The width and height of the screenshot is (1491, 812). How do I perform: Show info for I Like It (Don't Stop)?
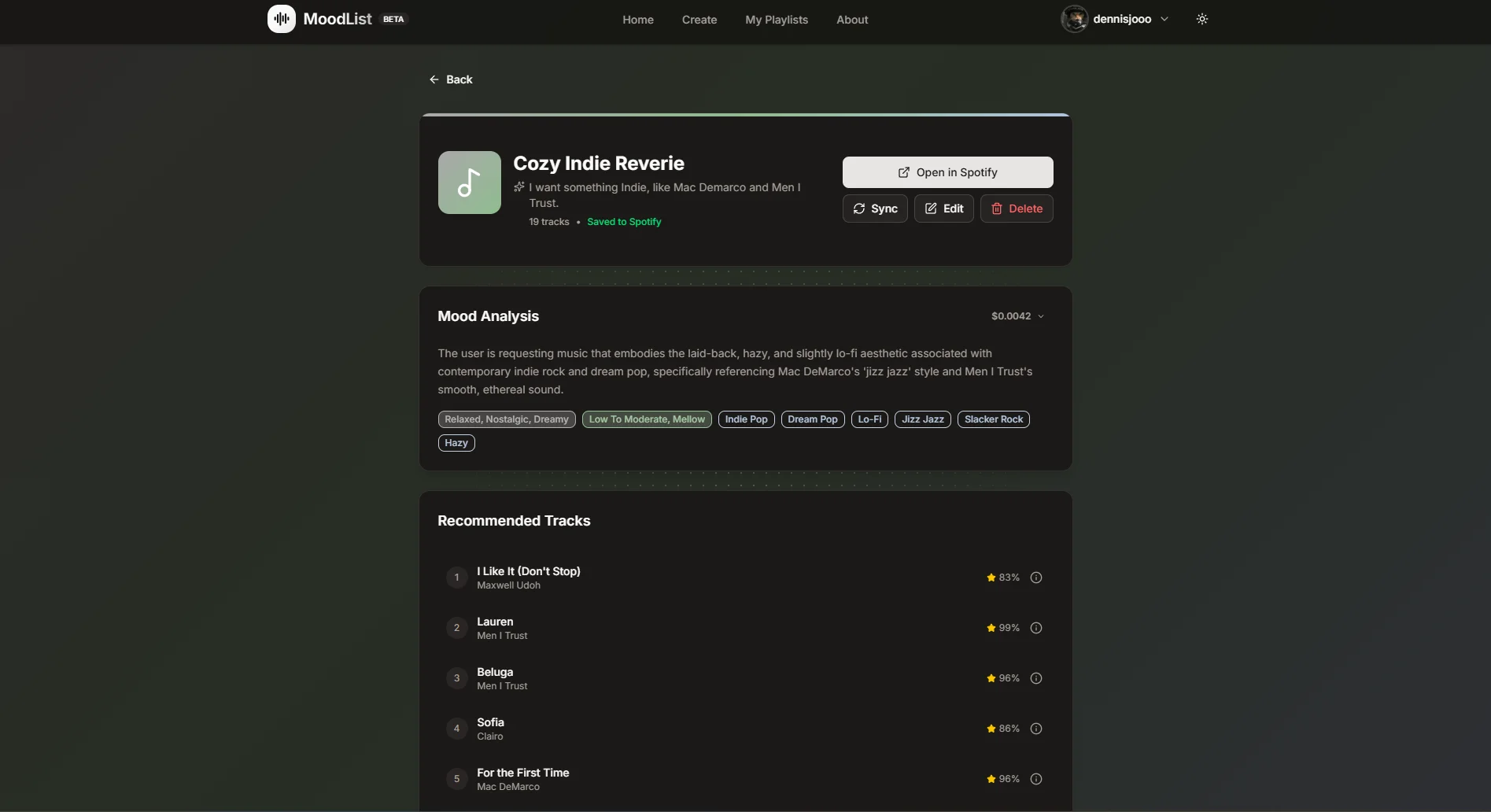(1035, 578)
